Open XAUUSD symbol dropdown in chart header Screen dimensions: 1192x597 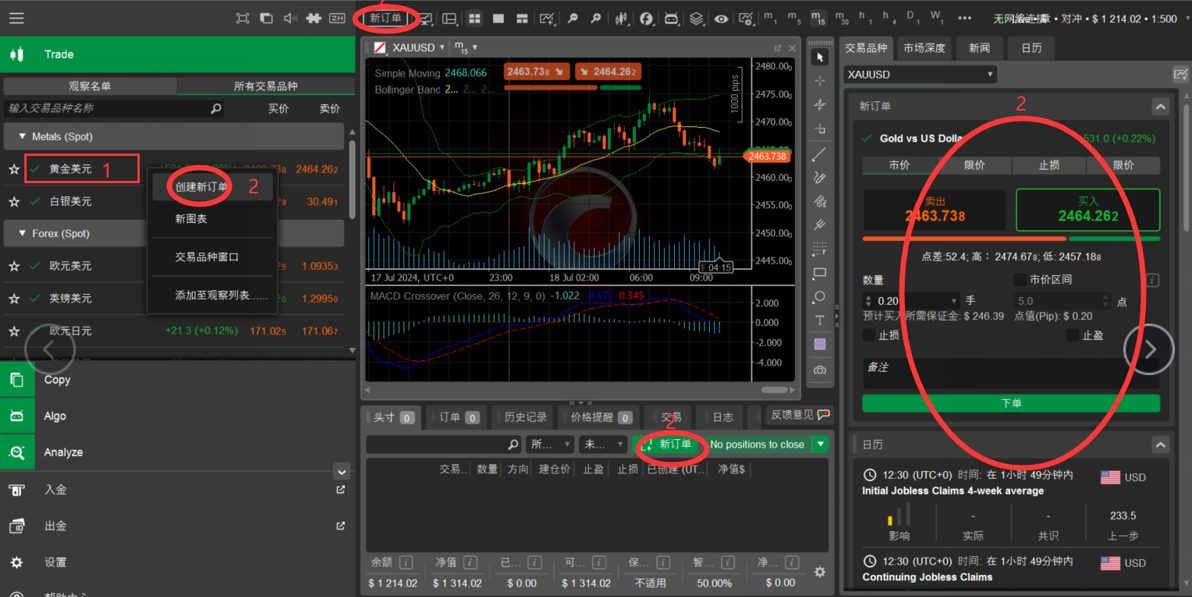pyautogui.click(x=442, y=47)
